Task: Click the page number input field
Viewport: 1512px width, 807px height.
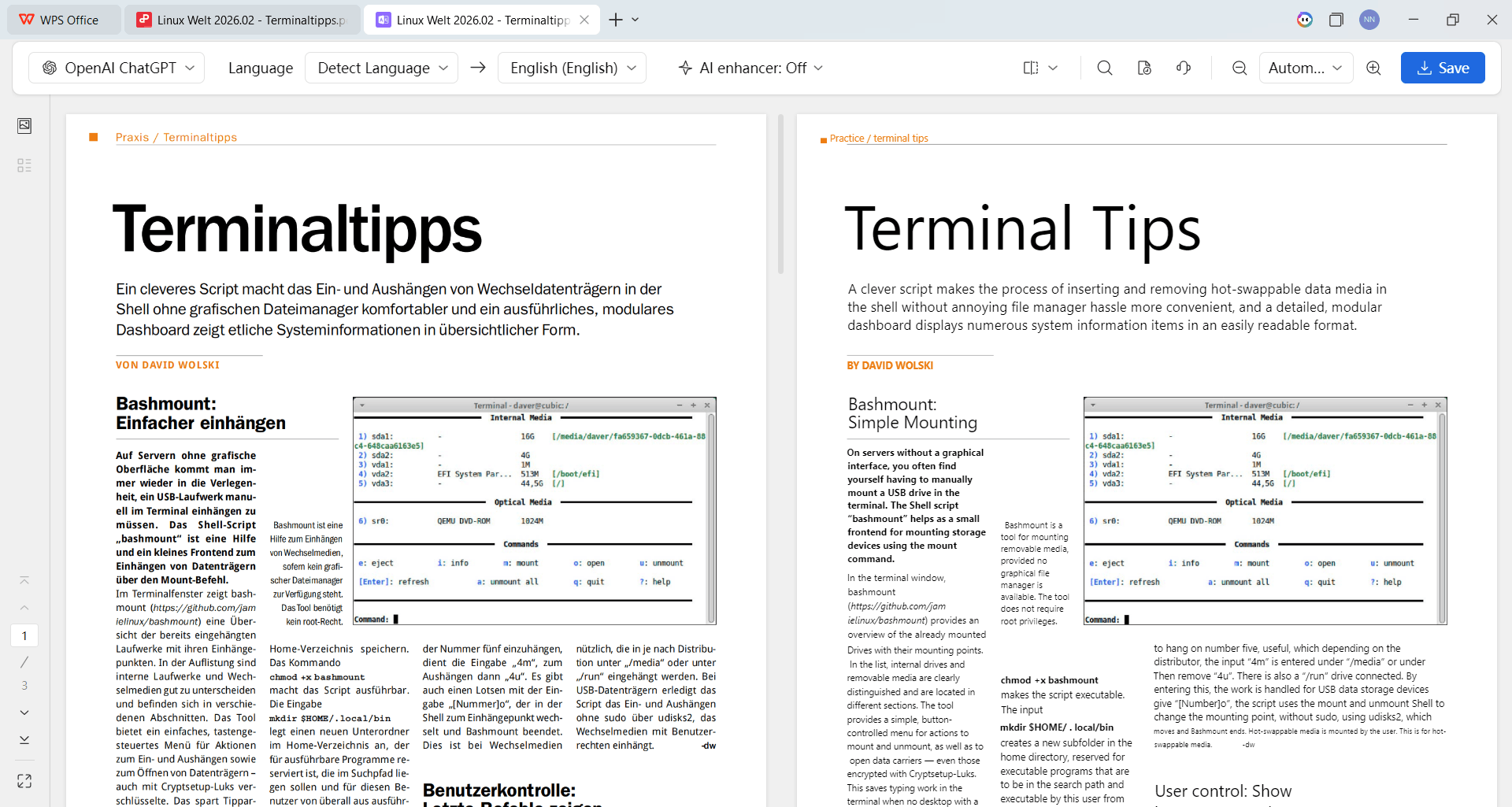Action: [24, 635]
